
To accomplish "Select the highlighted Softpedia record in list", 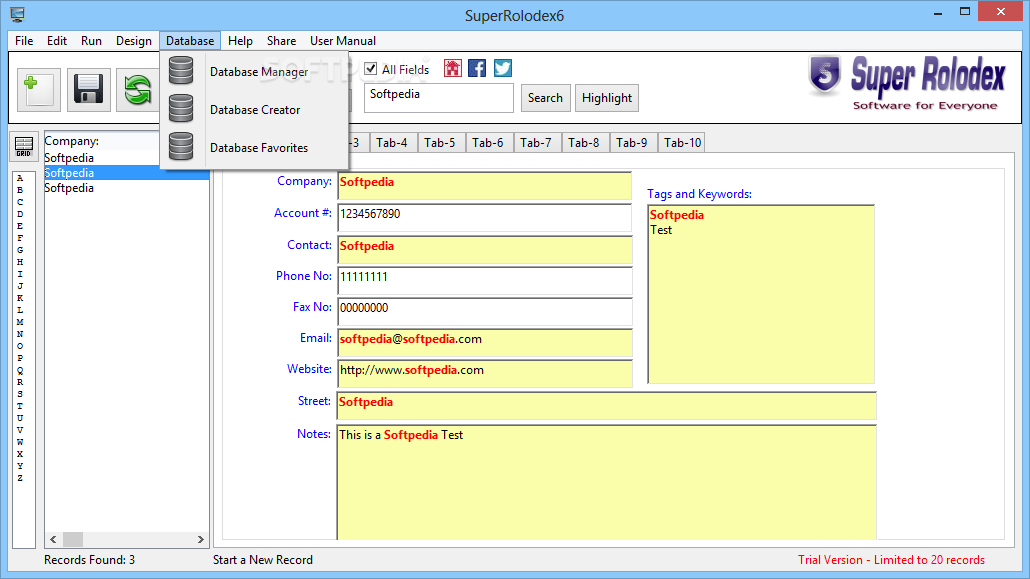I will coord(126,173).
